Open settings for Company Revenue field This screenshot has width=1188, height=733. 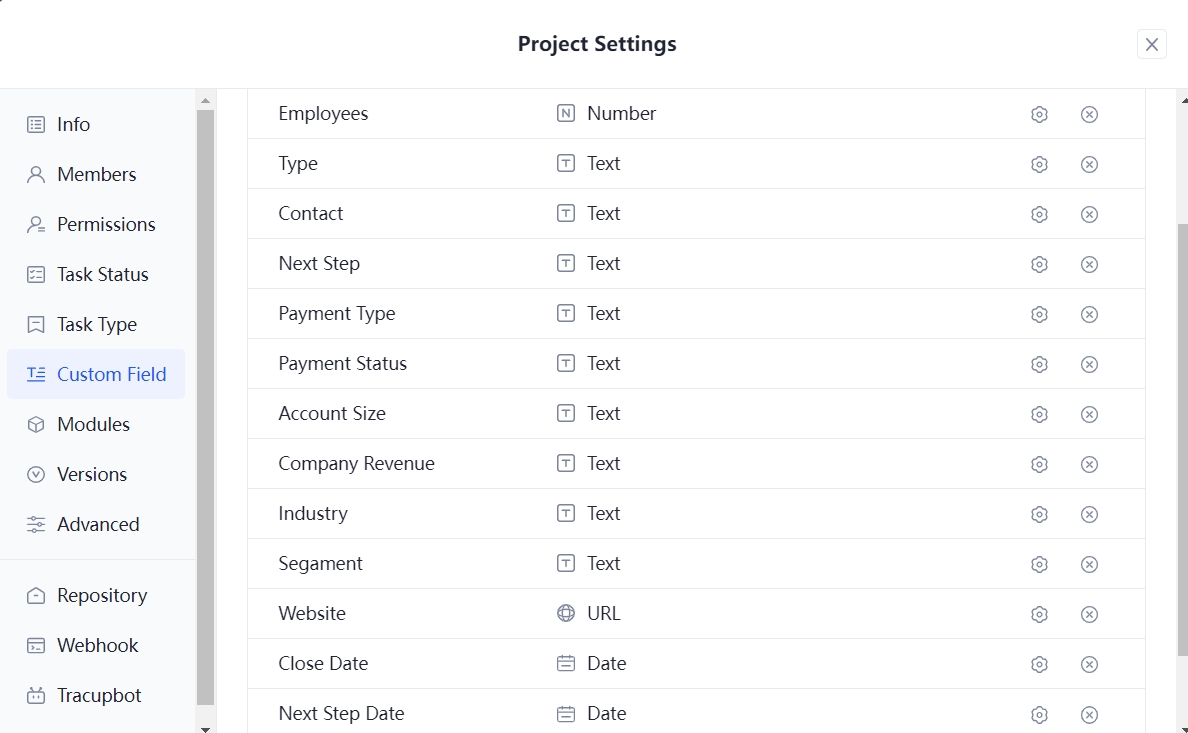click(x=1039, y=464)
